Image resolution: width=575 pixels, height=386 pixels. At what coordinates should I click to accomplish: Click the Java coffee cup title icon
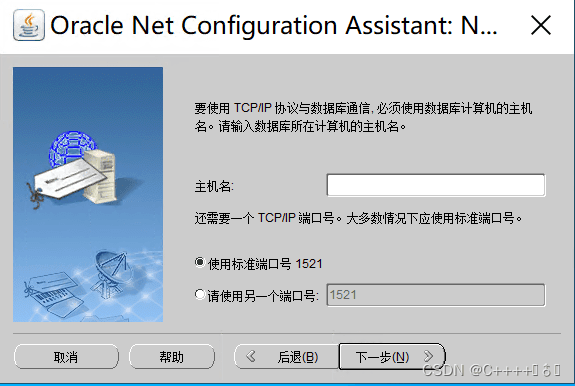(29, 25)
